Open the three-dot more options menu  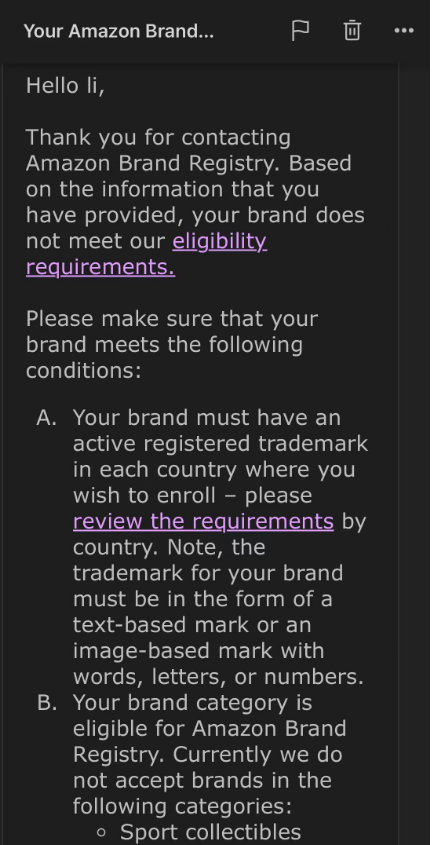tap(404, 31)
